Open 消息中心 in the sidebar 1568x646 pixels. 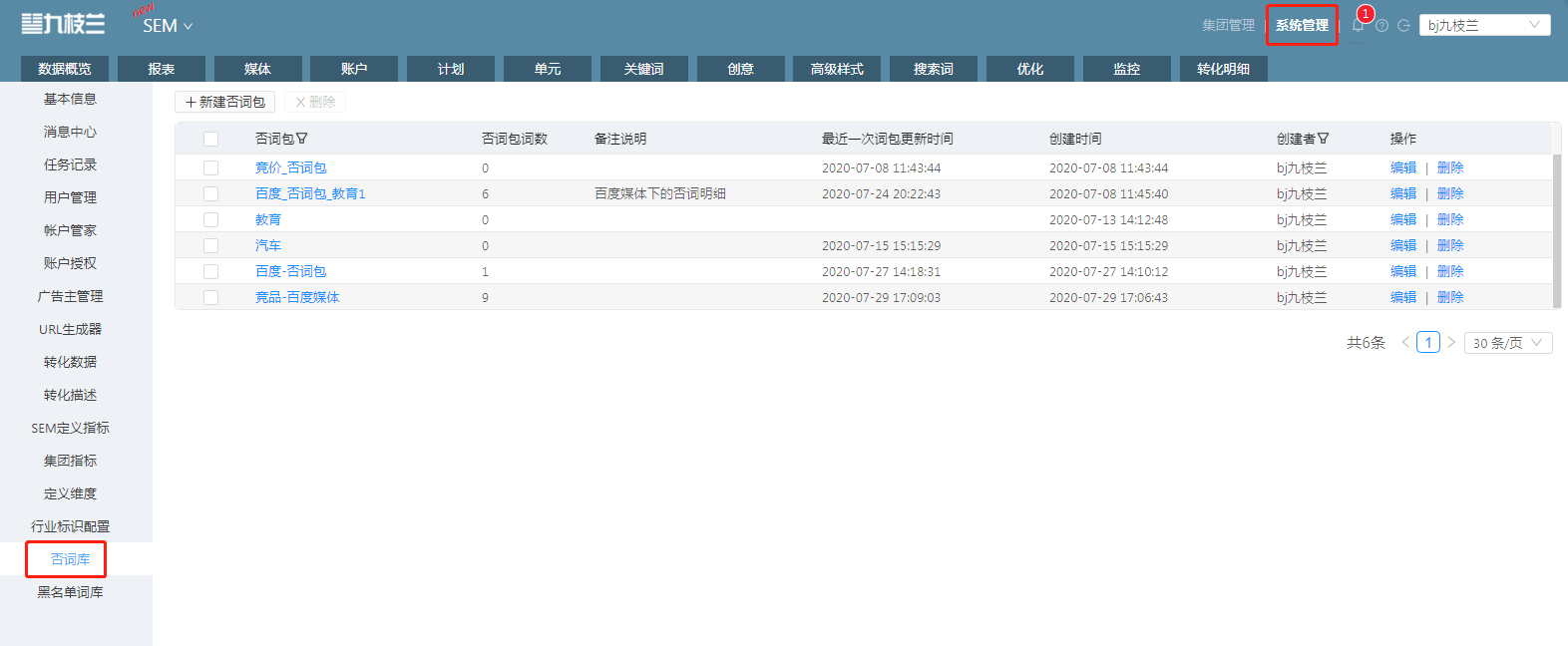pyautogui.click(x=70, y=132)
